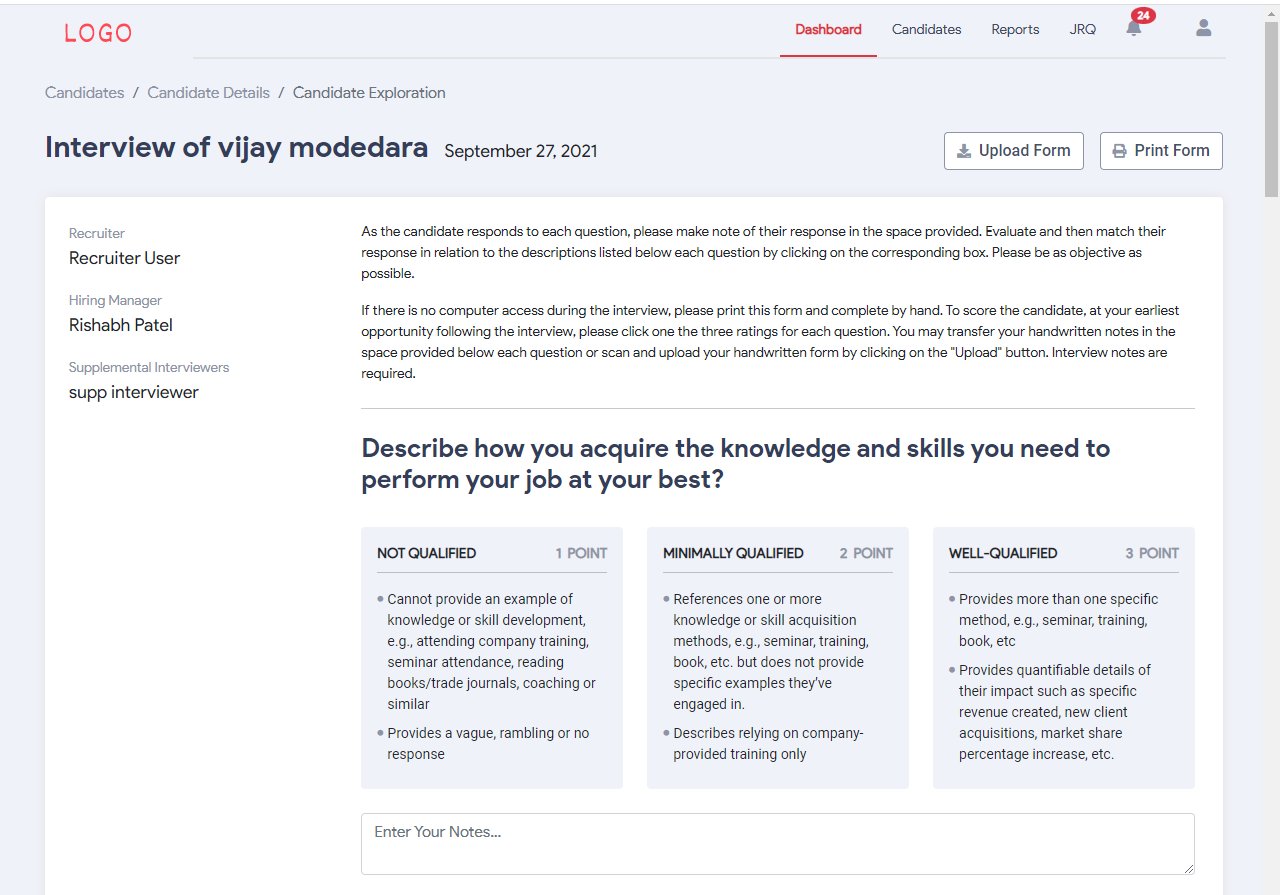Click the printer icon in Print Form
This screenshot has height=895, width=1280.
pyautogui.click(x=1120, y=151)
